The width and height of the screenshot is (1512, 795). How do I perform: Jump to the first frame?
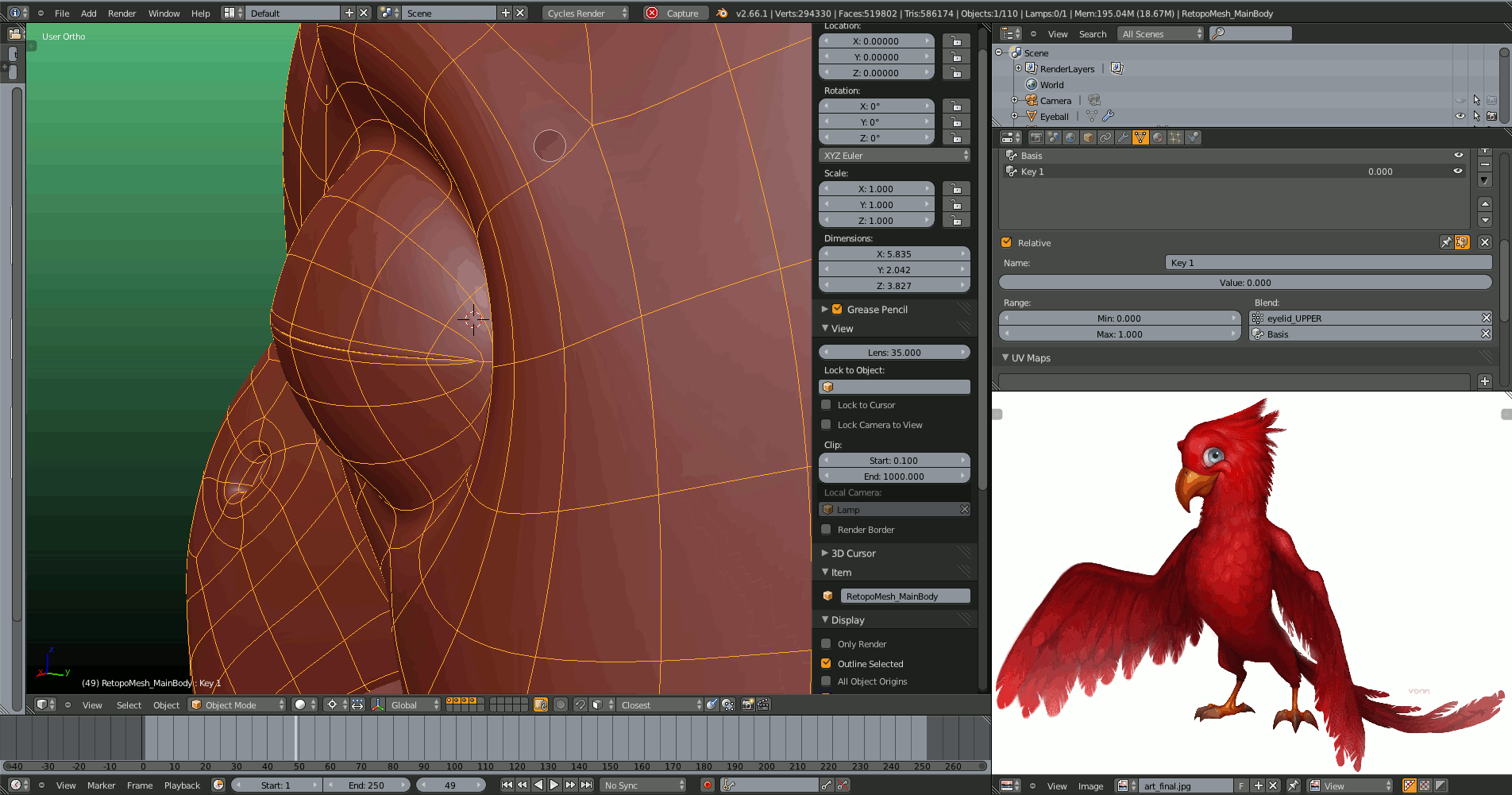507,785
